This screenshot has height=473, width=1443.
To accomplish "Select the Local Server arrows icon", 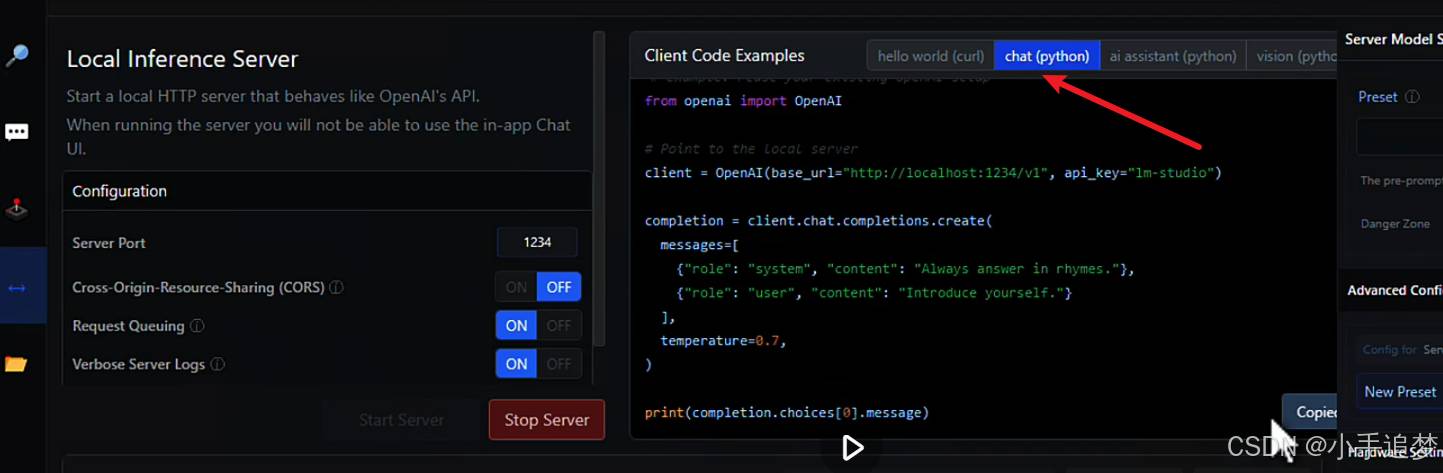I will [x=17, y=288].
